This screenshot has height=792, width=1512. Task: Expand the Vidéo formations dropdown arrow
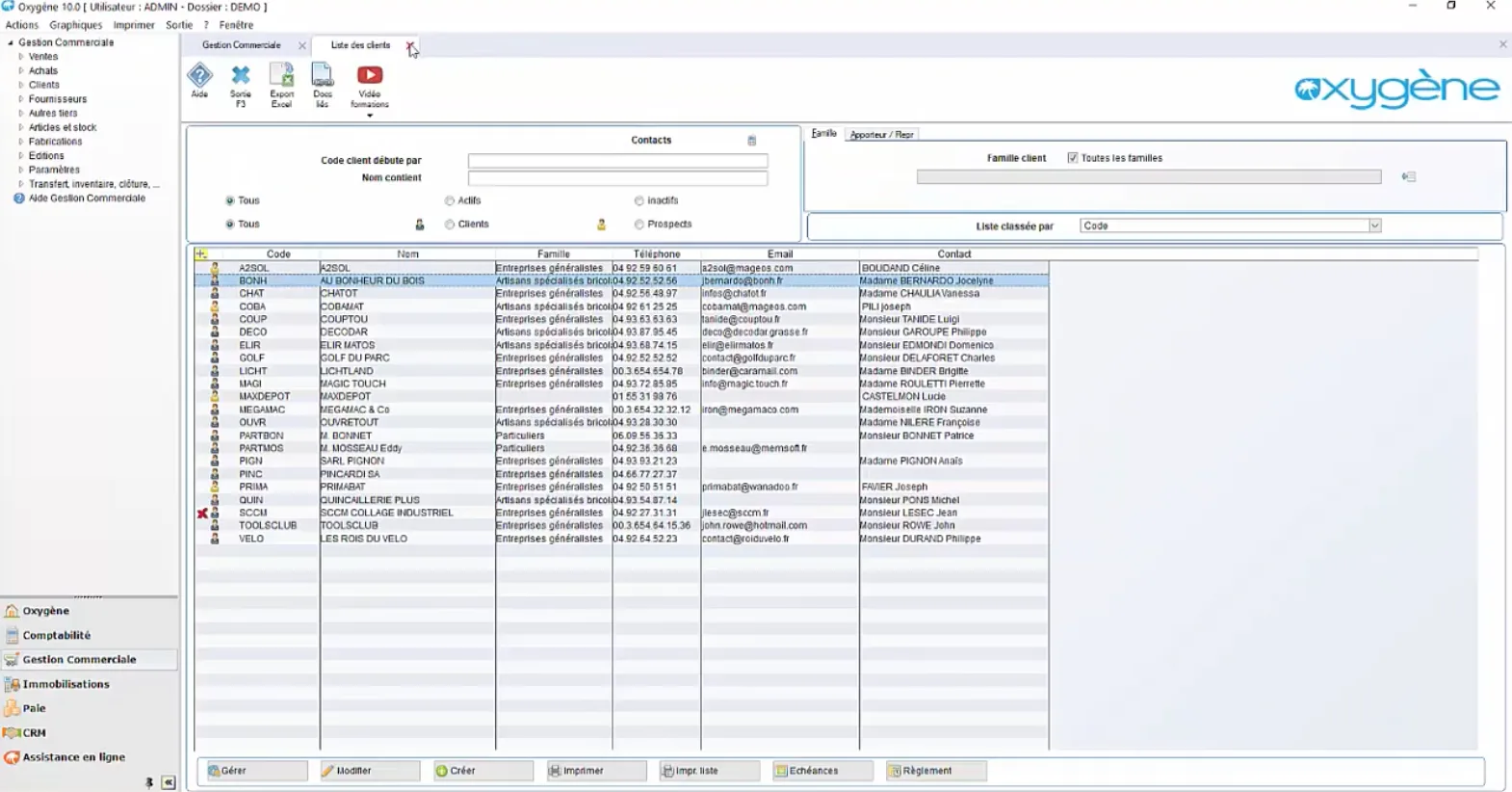tap(370, 116)
